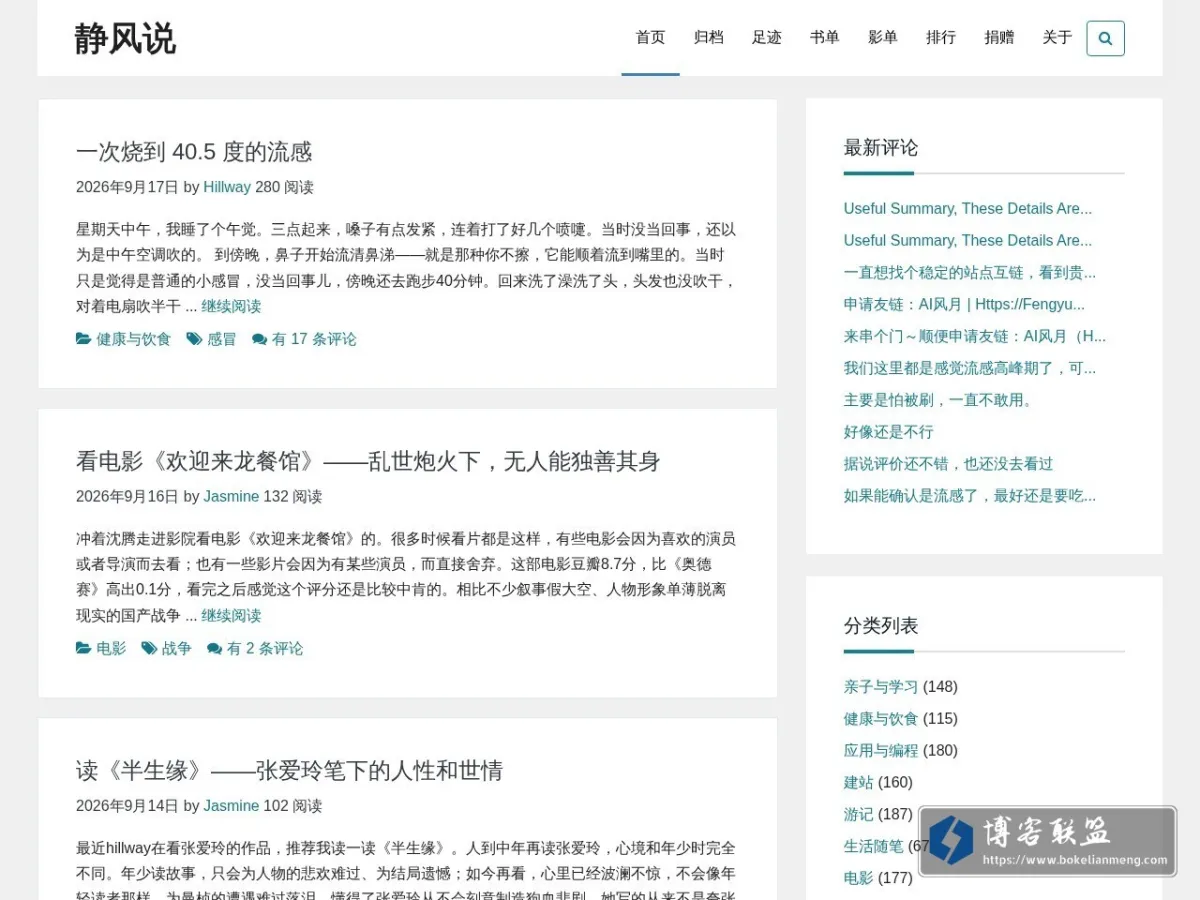Open 有 17 条评论 comments link
1200x900 pixels.
314,339
